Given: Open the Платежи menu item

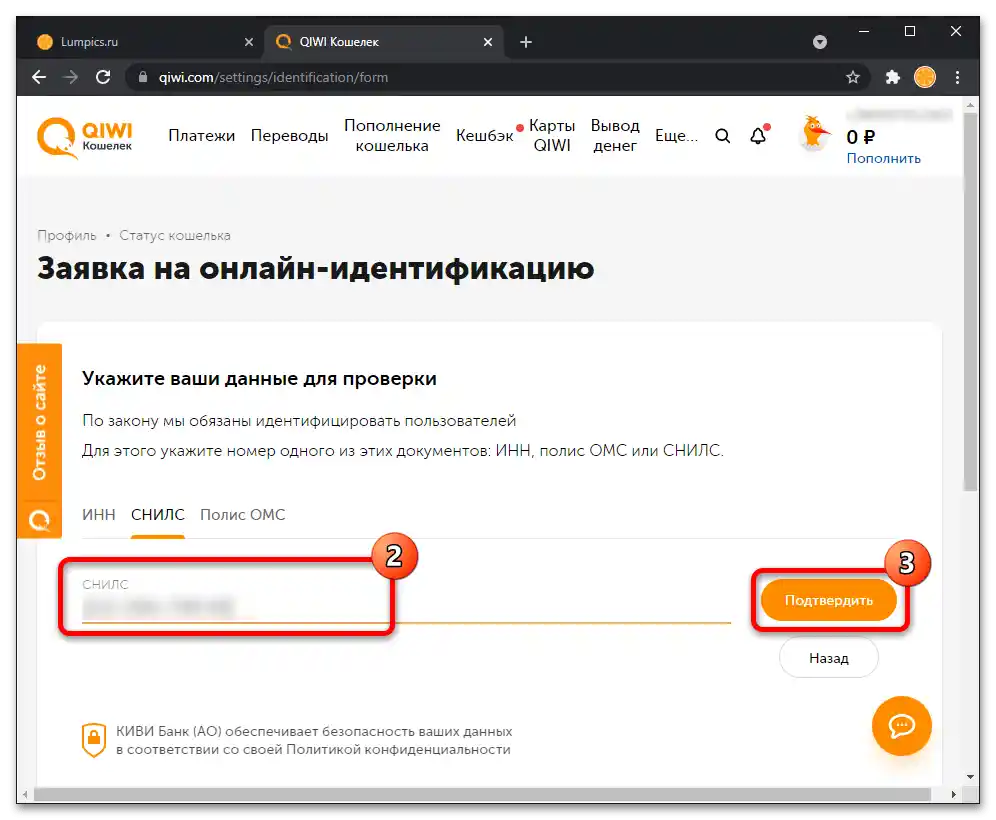Looking at the screenshot, I should coord(201,135).
